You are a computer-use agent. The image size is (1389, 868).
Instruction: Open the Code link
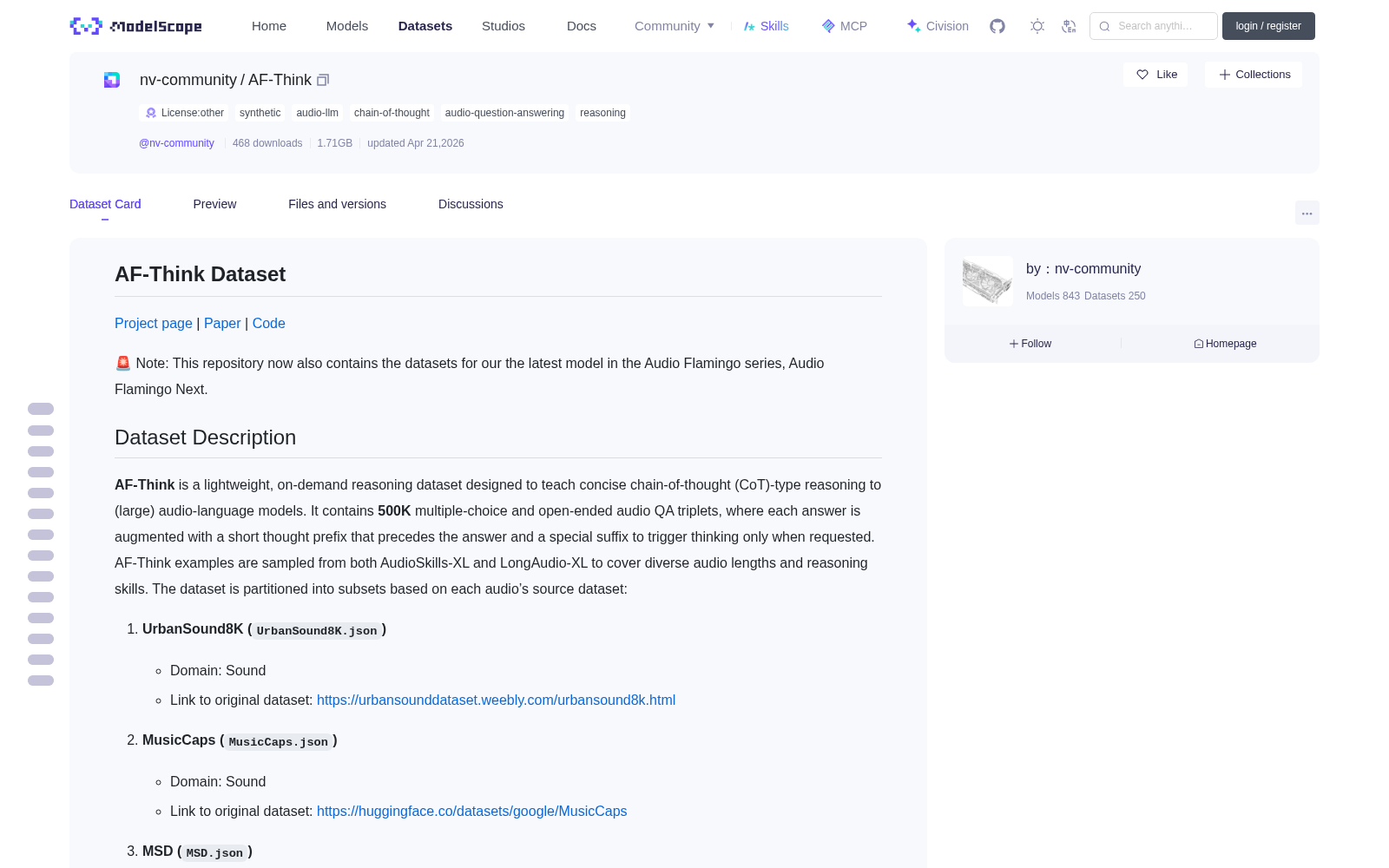[269, 323]
